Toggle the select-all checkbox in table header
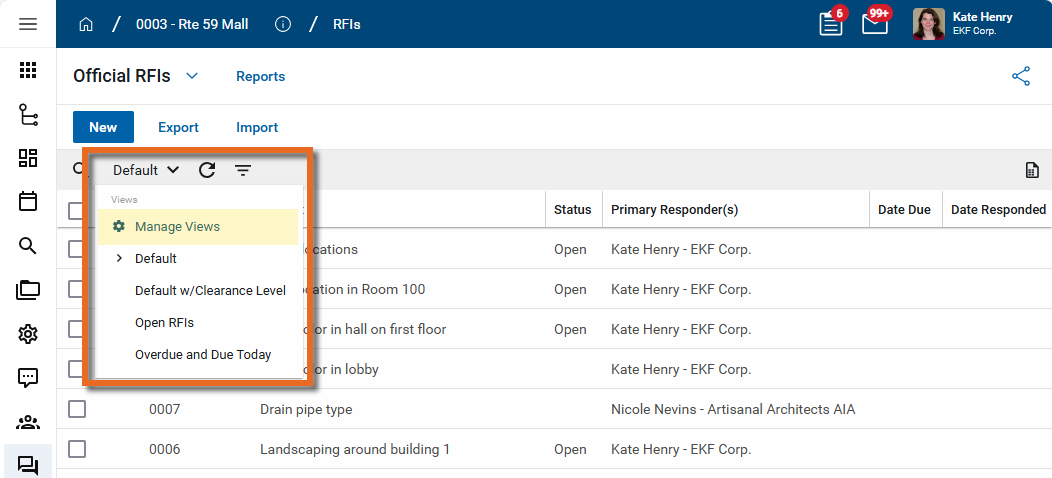 tap(77, 210)
